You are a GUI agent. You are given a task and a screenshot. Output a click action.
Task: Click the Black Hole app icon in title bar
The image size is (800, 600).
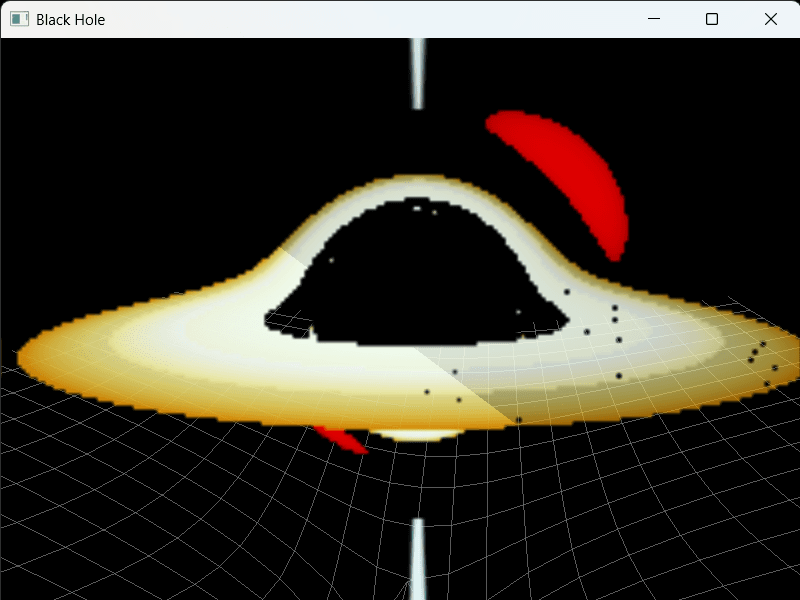19,19
